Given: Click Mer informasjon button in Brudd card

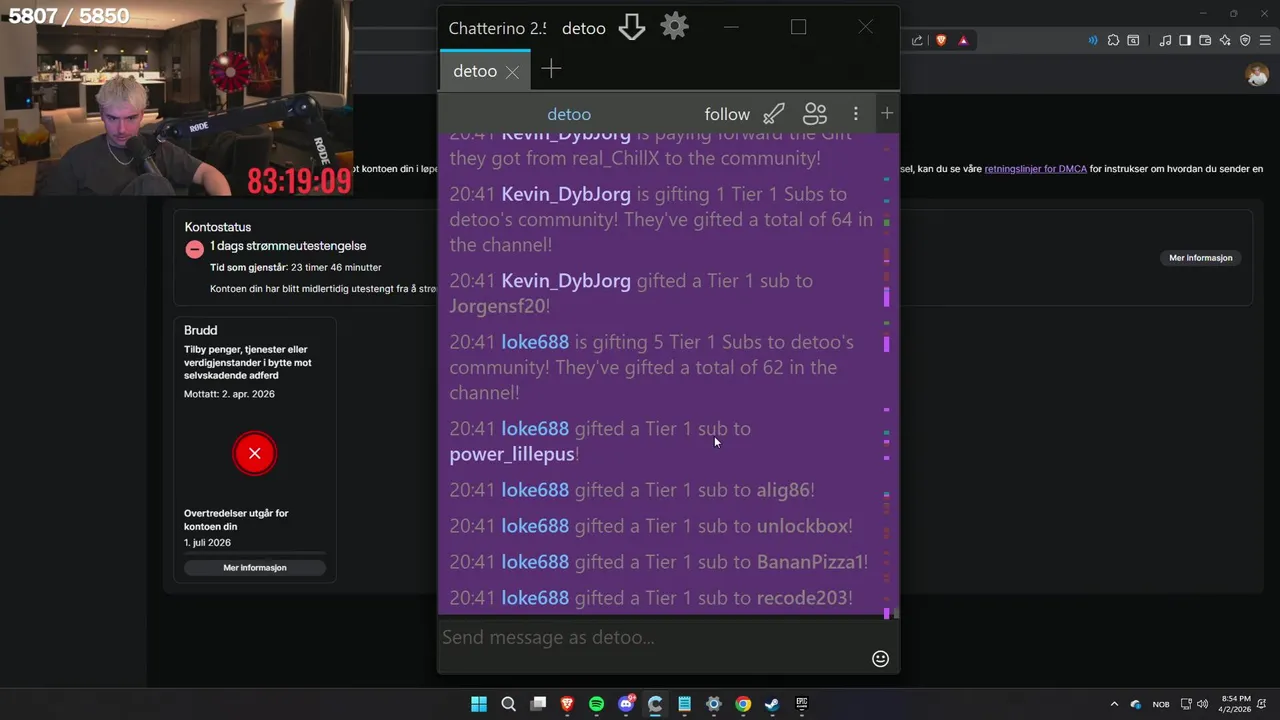Looking at the screenshot, I should pyautogui.click(x=255, y=567).
